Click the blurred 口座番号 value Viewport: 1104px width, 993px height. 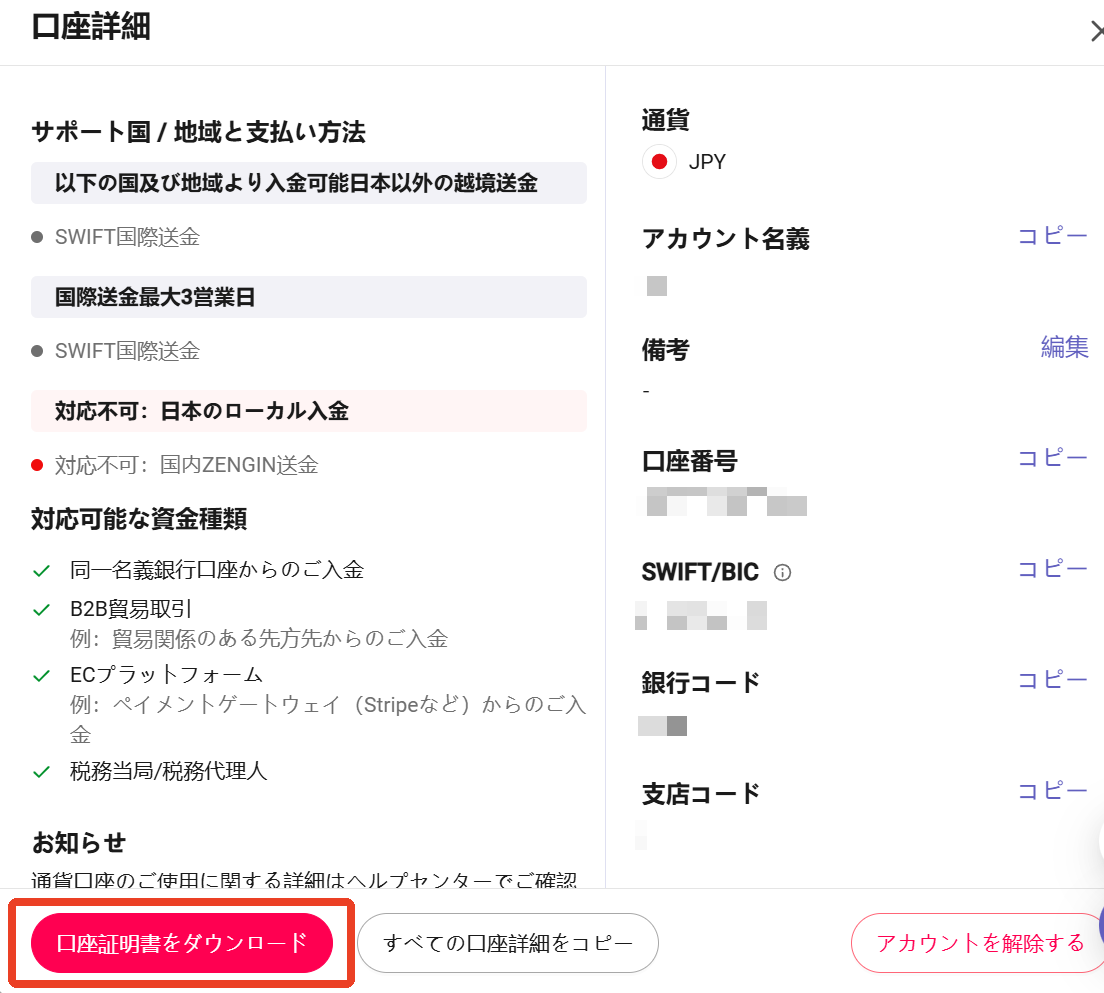point(726,501)
